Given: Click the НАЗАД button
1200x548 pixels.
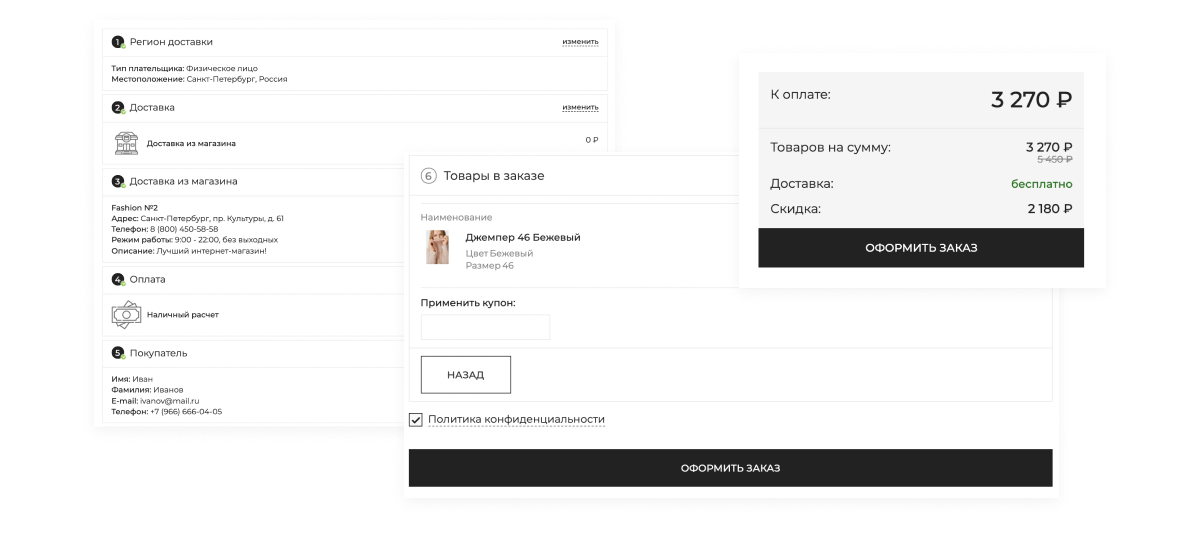Looking at the screenshot, I should (465, 375).
